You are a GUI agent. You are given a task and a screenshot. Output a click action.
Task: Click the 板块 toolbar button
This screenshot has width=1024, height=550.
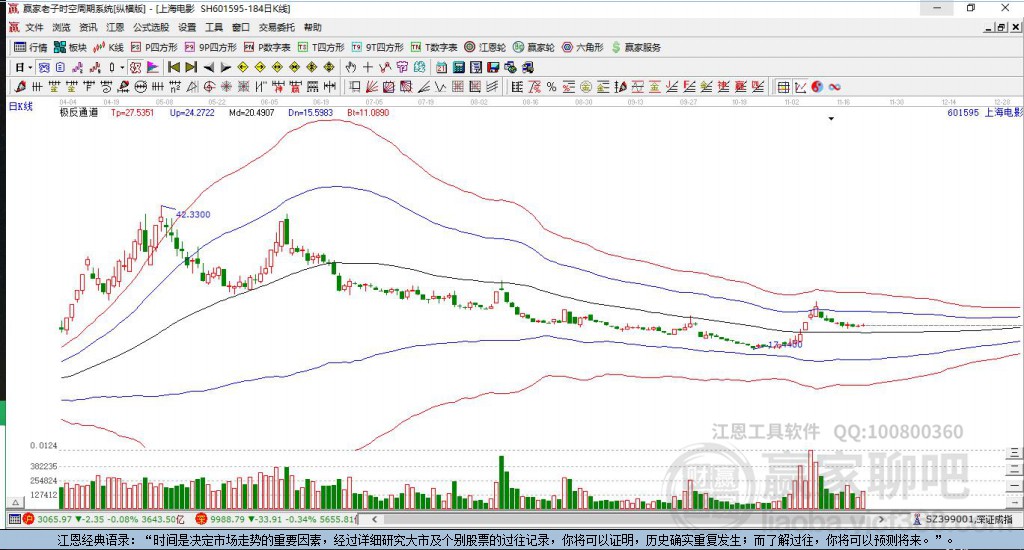(70, 47)
